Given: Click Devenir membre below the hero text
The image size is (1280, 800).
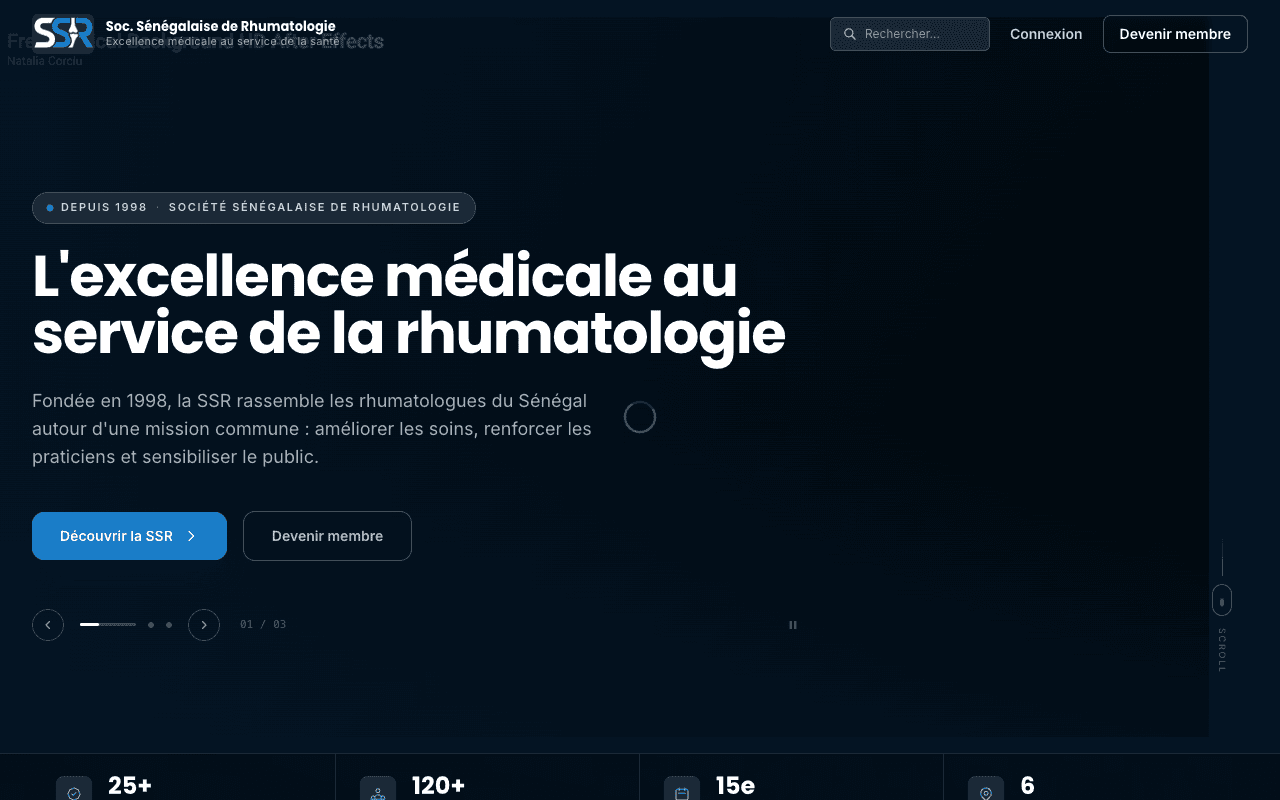Looking at the screenshot, I should (x=327, y=536).
